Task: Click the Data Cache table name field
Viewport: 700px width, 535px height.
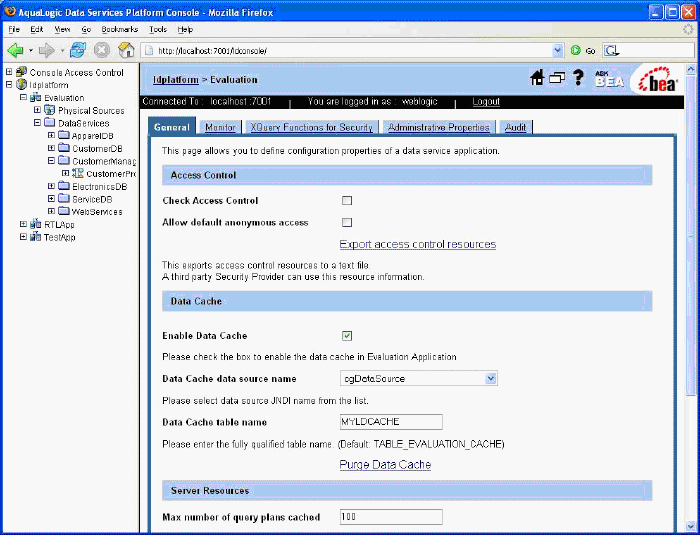Action: (391, 422)
